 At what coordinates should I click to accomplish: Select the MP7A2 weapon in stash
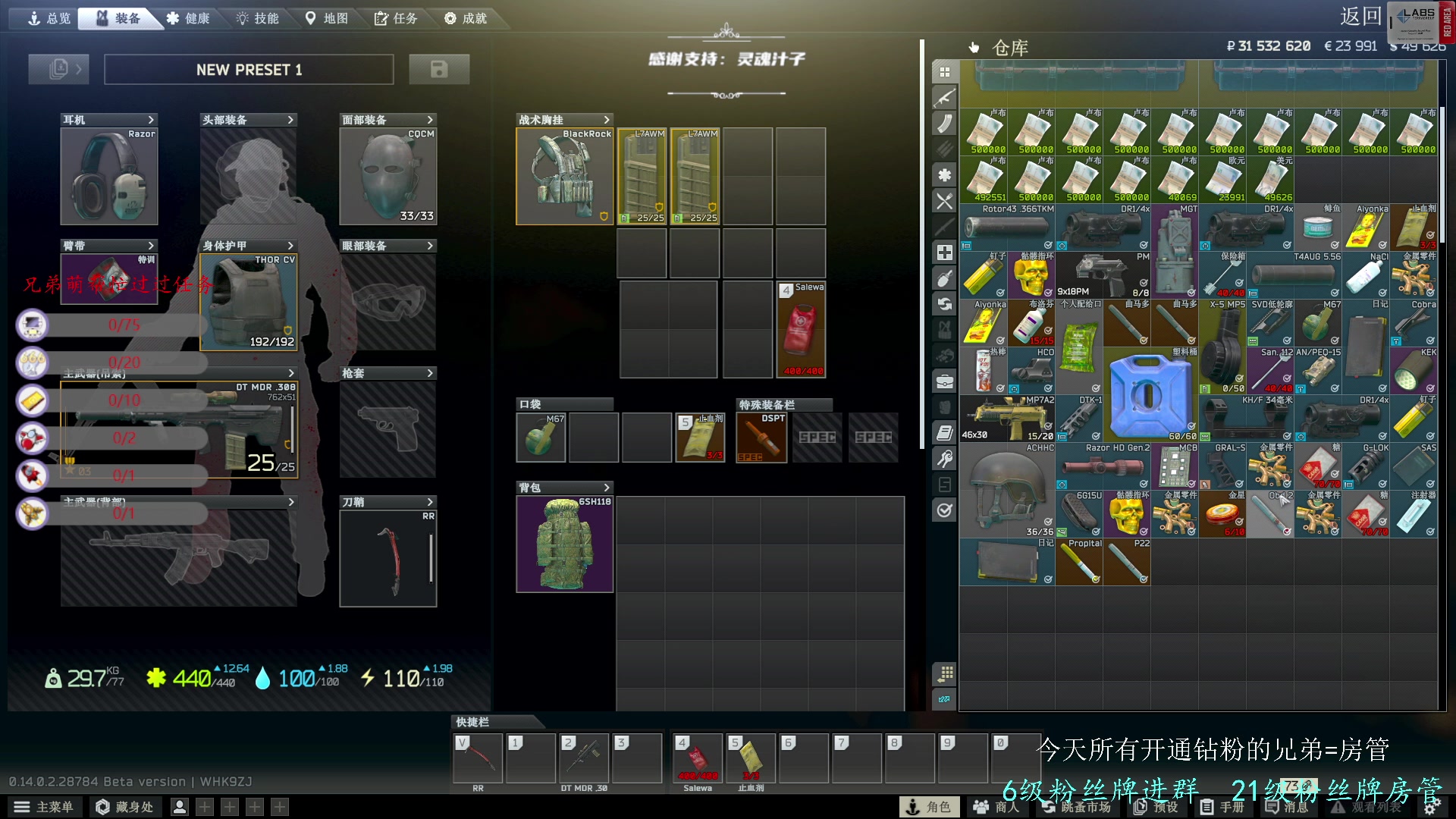pyautogui.click(x=1007, y=418)
